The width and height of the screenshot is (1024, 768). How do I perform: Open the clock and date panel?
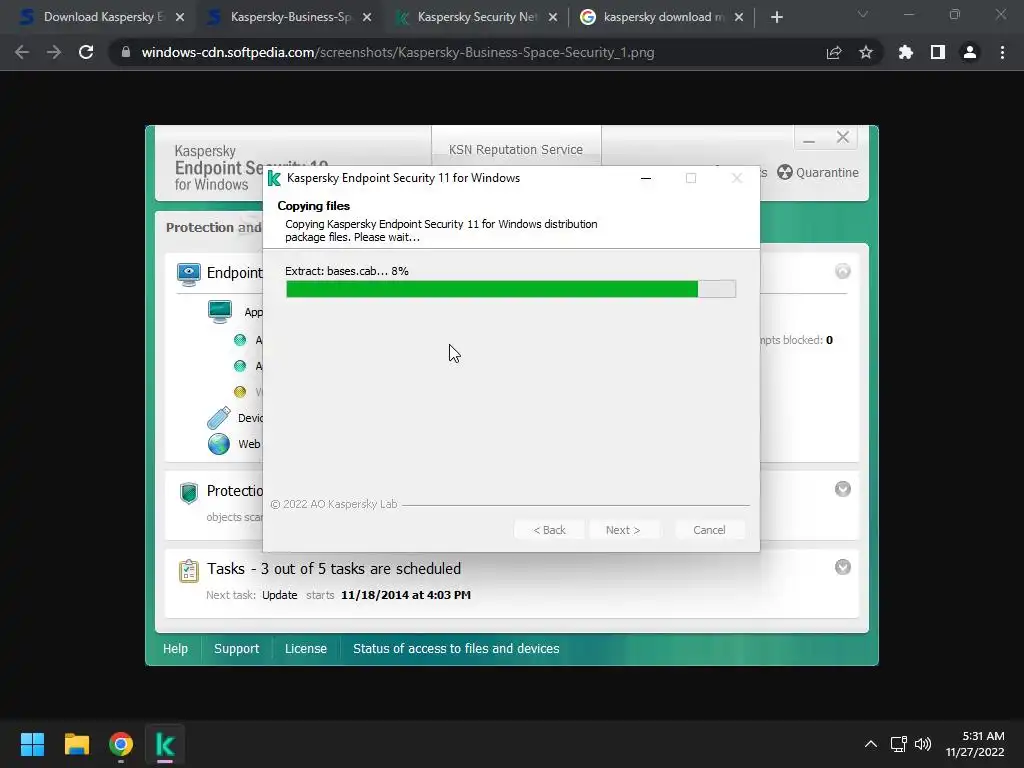[x=975, y=744]
